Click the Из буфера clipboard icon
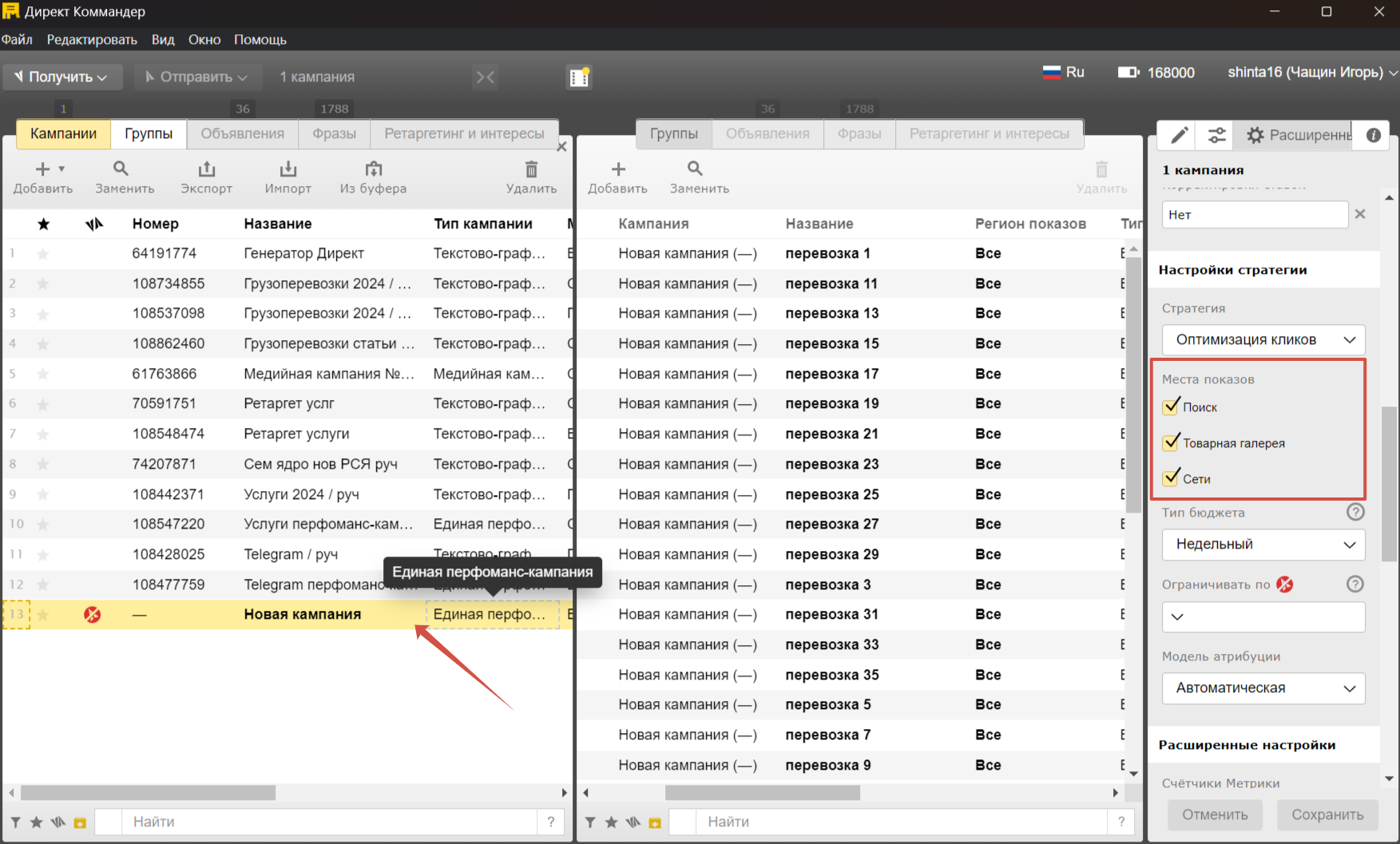 pyautogui.click(x=373, y=168)
